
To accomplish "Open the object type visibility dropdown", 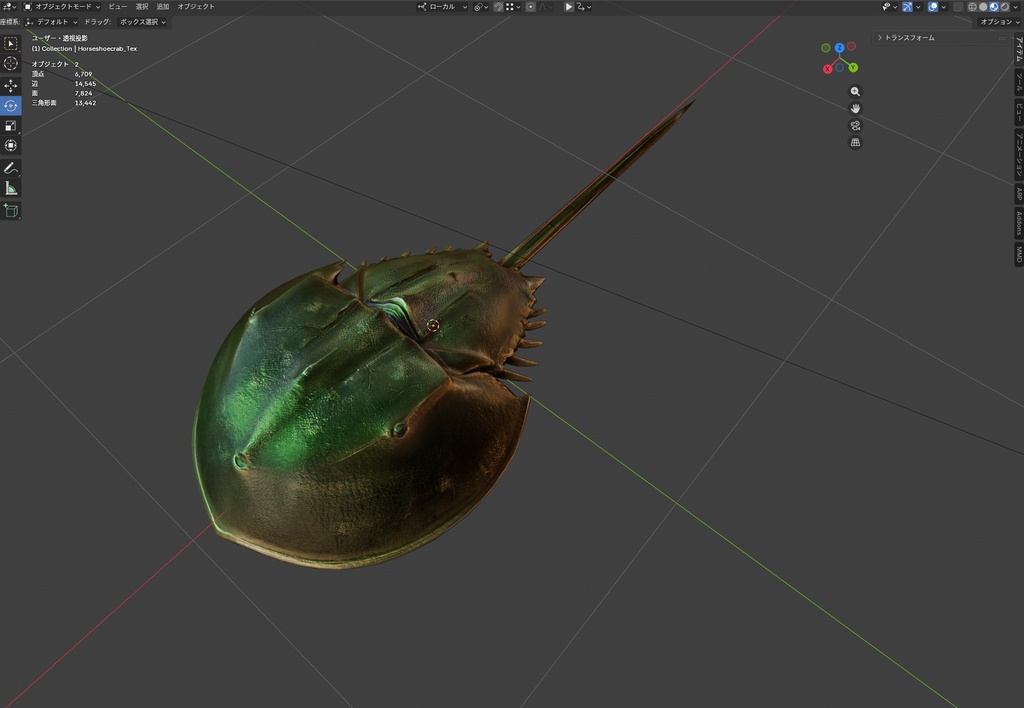I will click(889, 7).
